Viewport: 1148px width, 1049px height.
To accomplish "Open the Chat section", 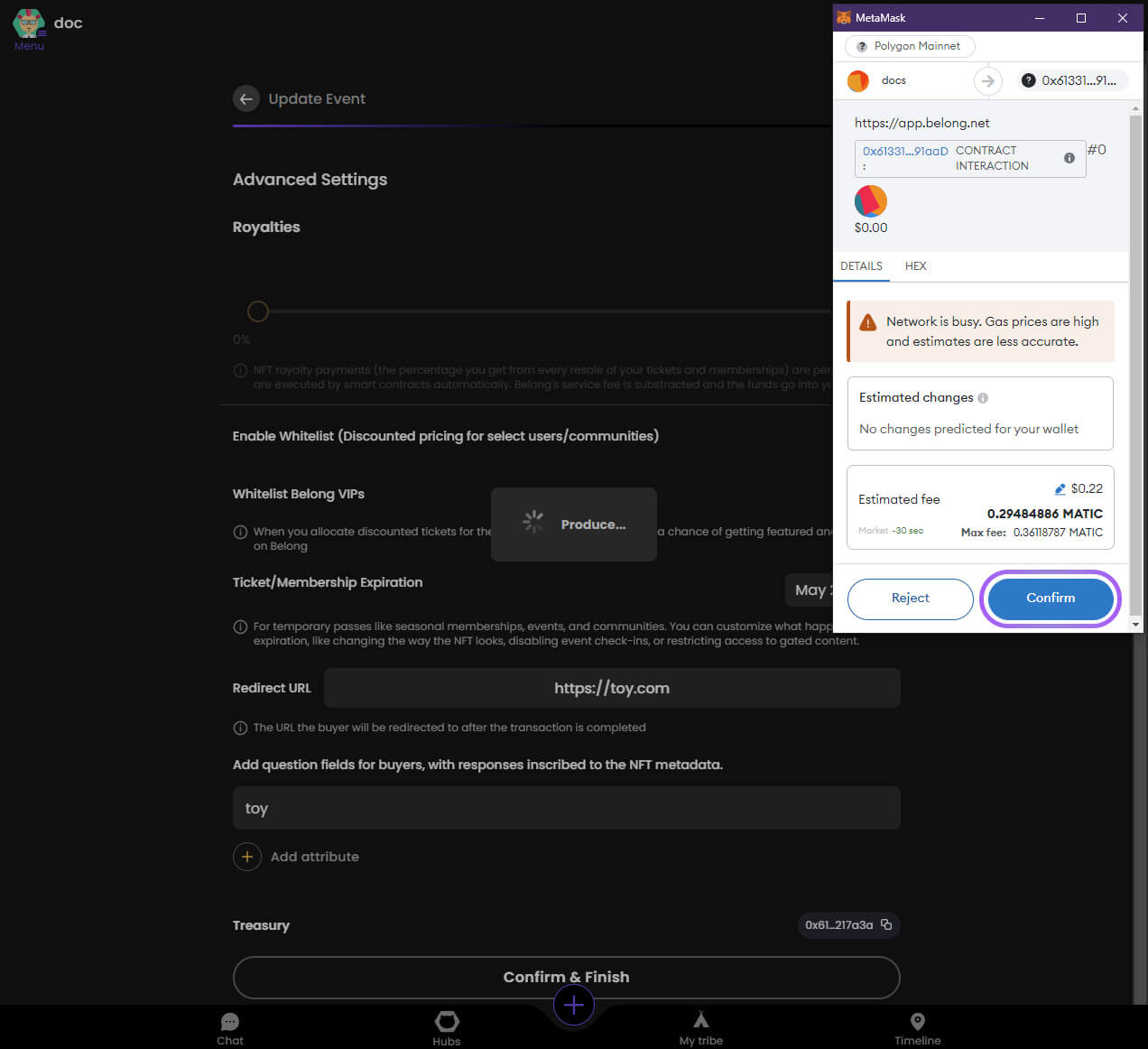I will click(x=230, y=1028).
